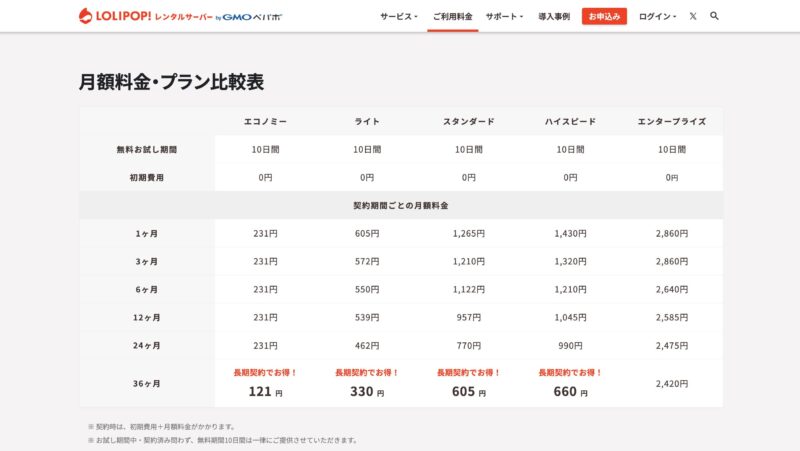
Task: Expand the サービス dropdown menu
Action: pos(398,16)
